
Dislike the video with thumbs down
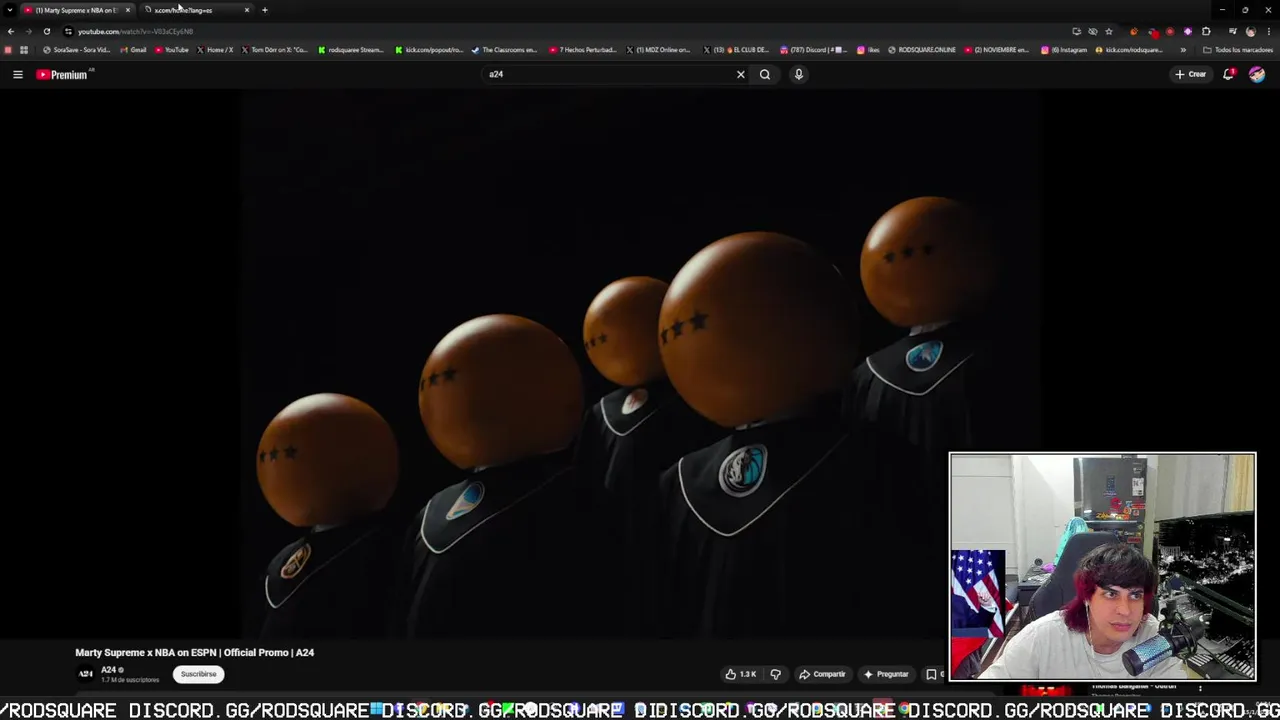(776, 674)
